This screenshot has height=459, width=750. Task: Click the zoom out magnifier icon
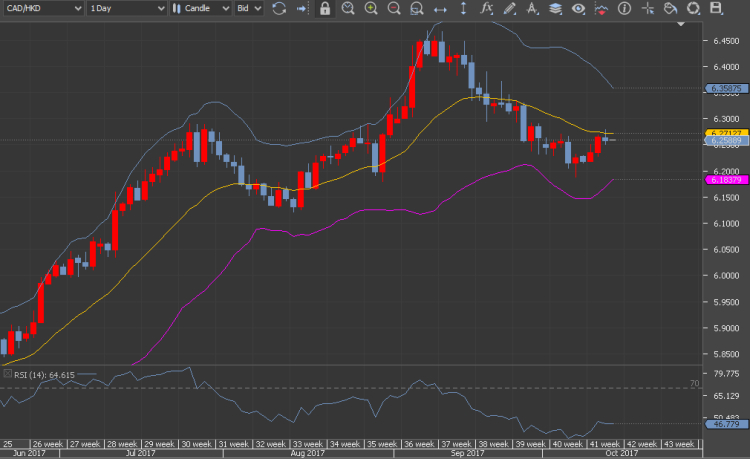(393, 9)
